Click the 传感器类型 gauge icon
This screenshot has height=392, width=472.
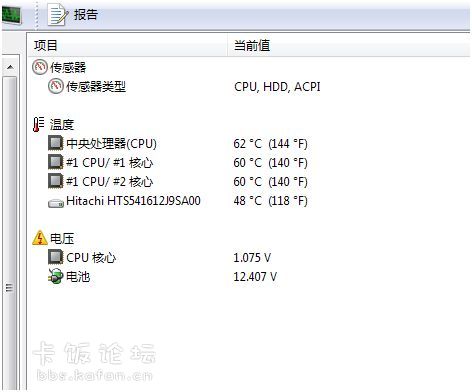[x=56, y=86]
